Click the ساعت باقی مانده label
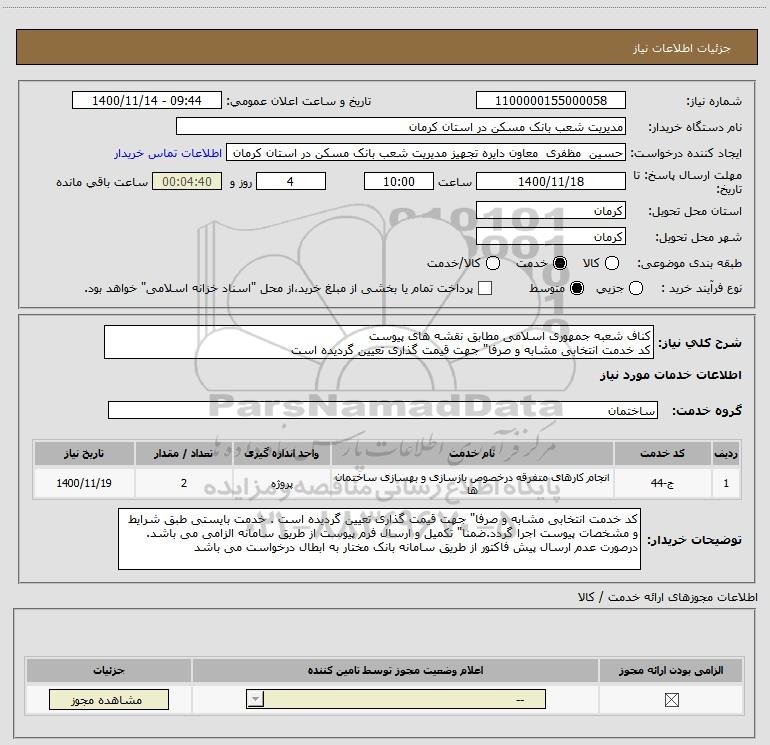770x745 pixels. pyautogui.click(x=102, y=182)
